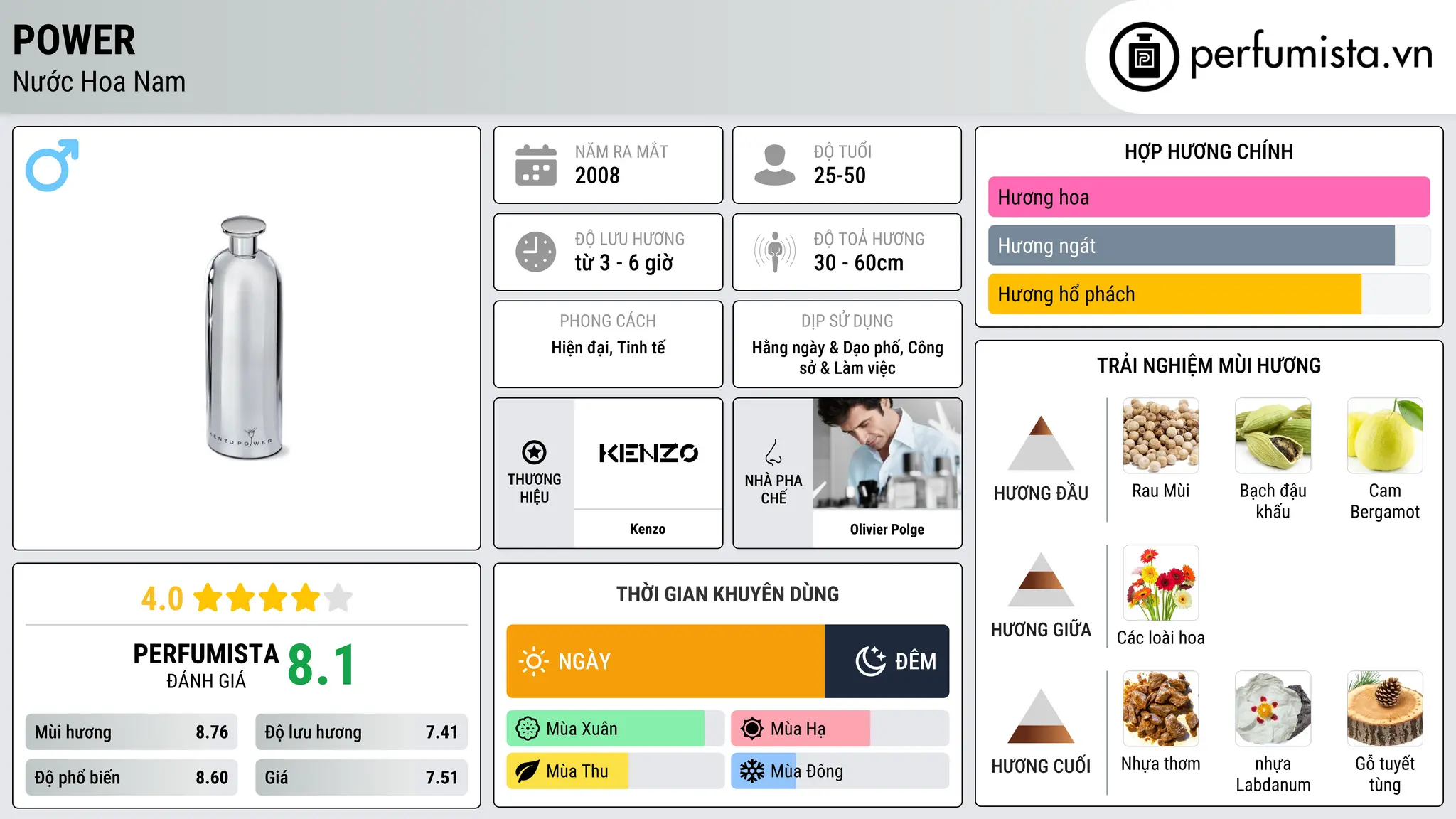Viewport: 1456px width, 819px height.
Task: Click the blue male gender symbol icon
Action: pyautogui.click(x=52, y=165)
